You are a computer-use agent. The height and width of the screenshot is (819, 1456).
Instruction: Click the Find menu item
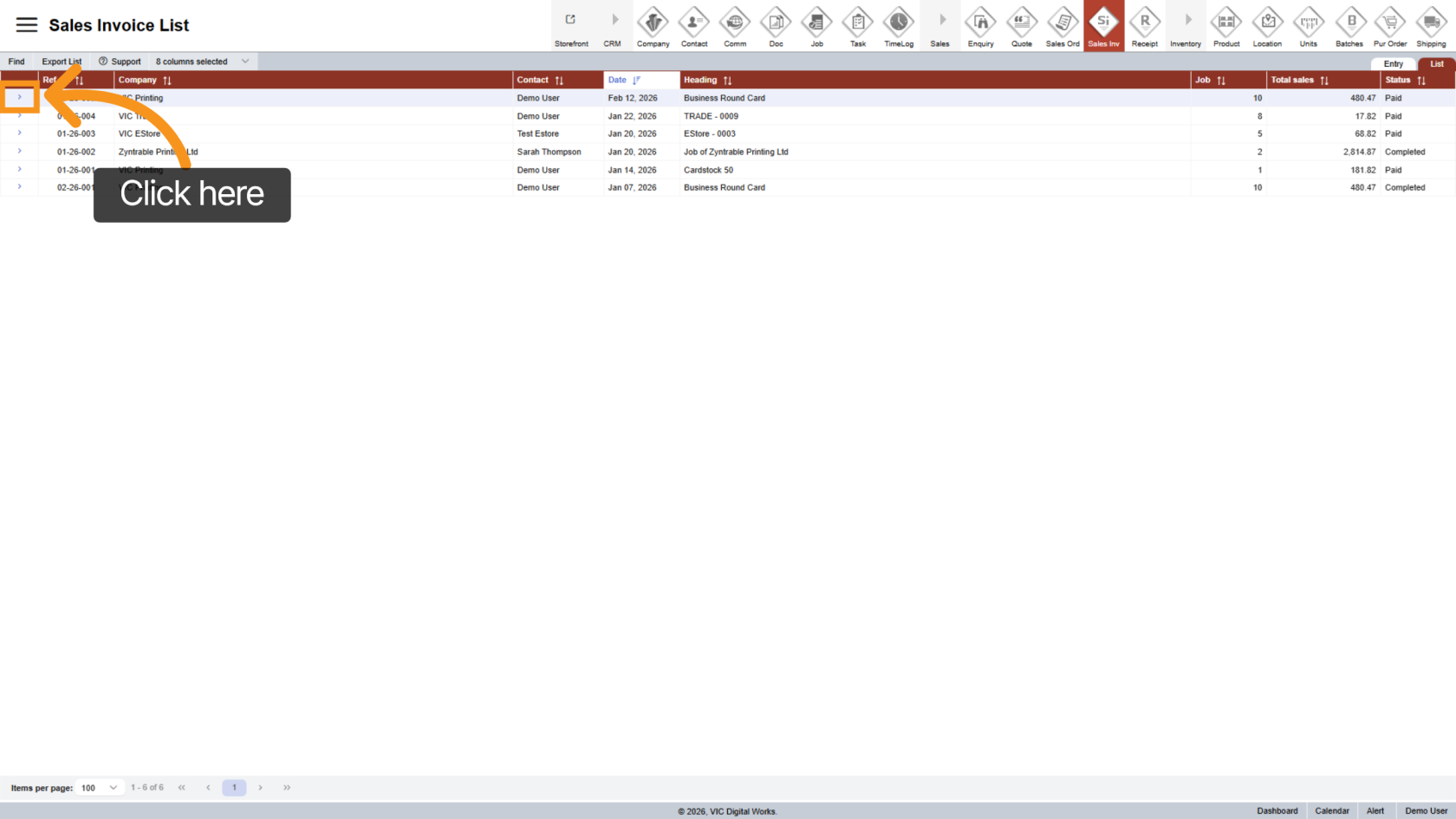pos(16,62)
